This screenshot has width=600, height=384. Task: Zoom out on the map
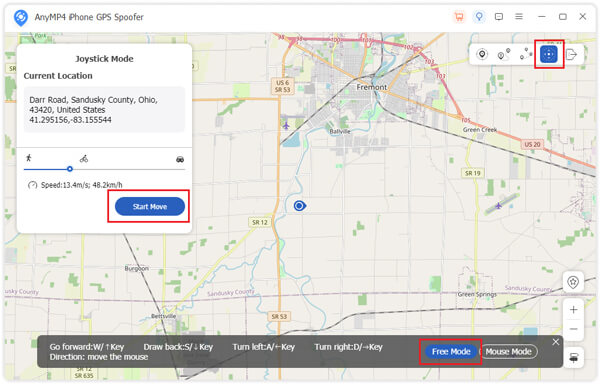pyautogui.click(x=573, y=329)
